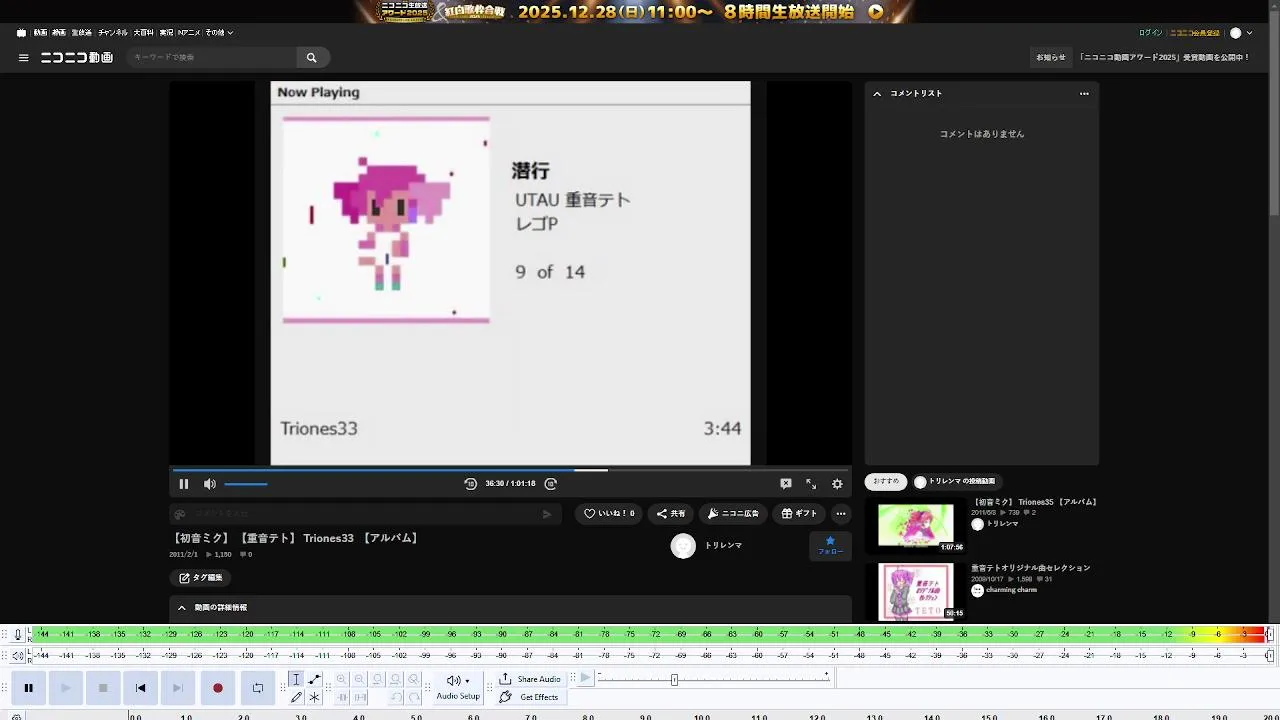Collapse the コメントリスト panel
This screenshot has width=1280, height=720.
click(x=877, y=94)
